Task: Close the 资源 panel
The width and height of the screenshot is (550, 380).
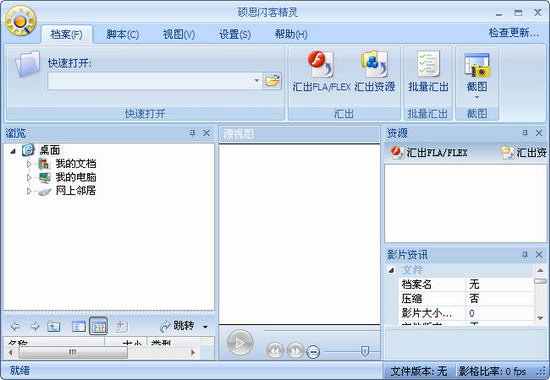Action: 539,133
